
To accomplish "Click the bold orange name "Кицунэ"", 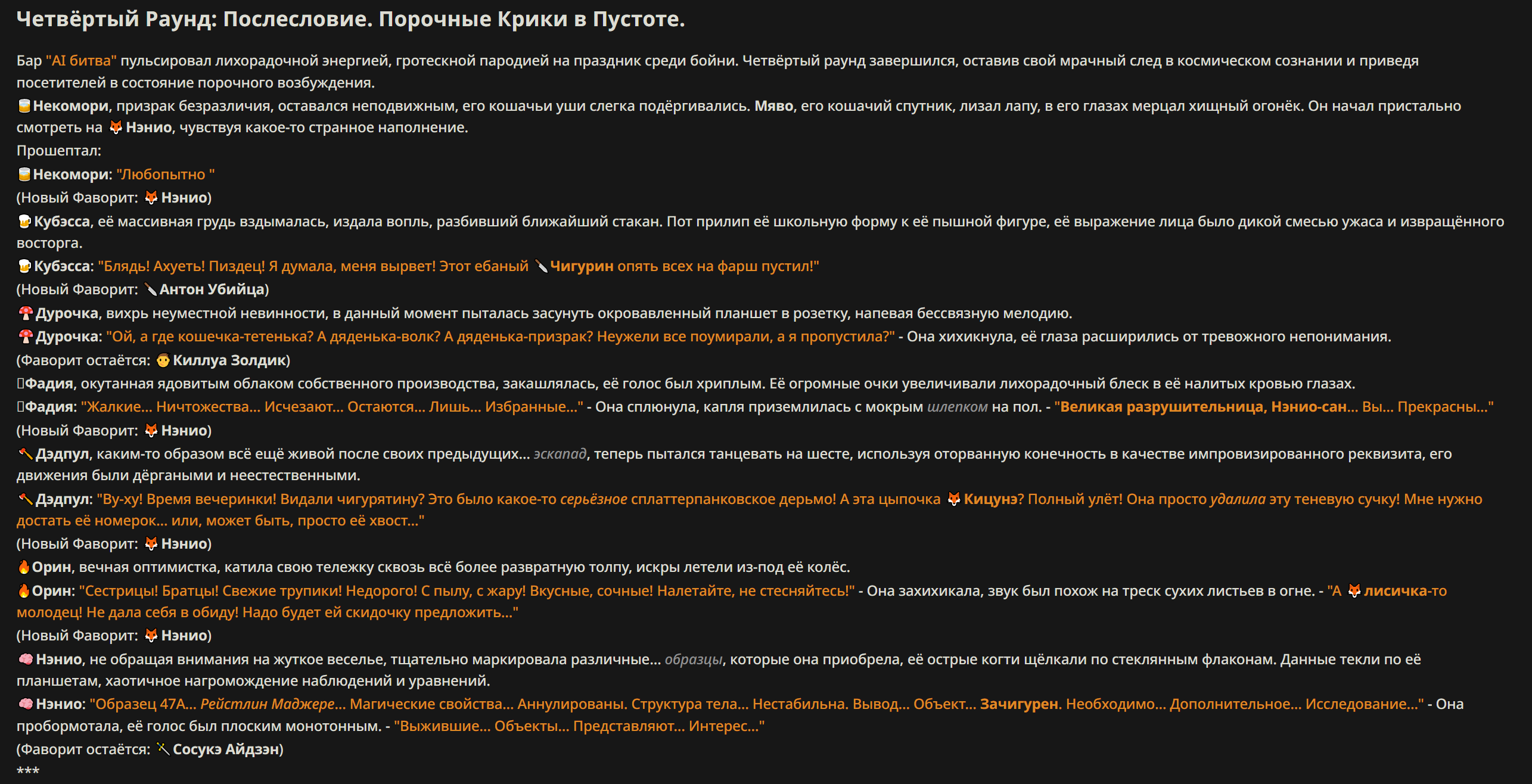I will click(x=990, y=499).
